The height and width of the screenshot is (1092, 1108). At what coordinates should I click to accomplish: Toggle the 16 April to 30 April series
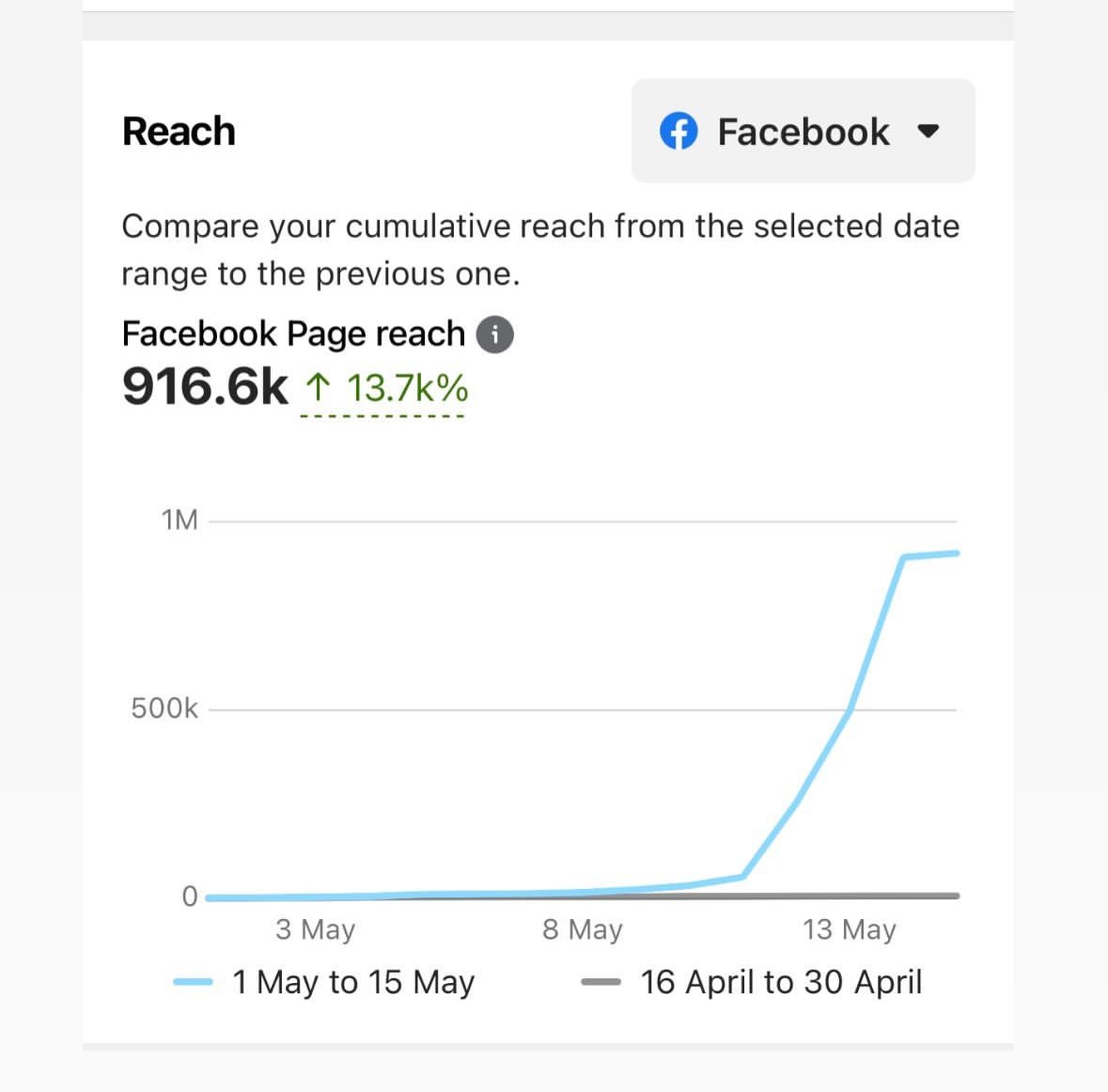(x=781, y=982)
